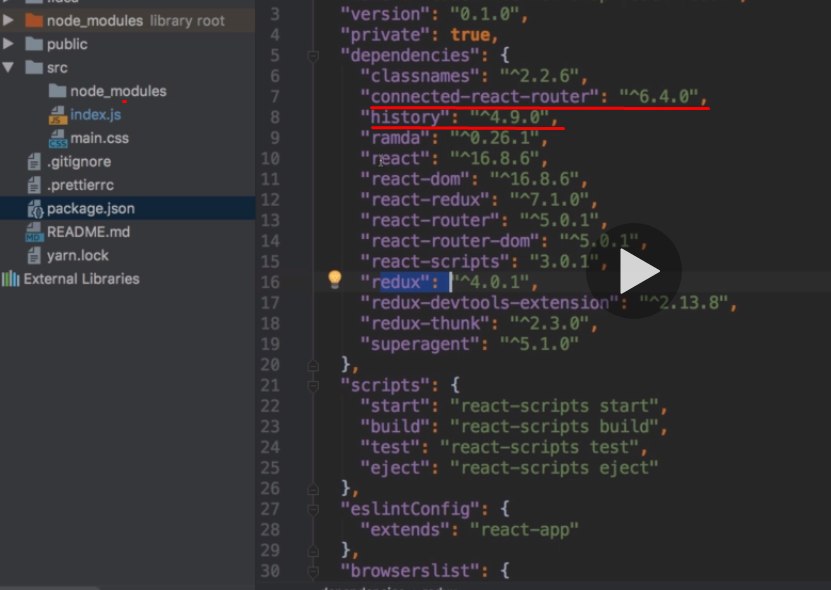The height and width of the screenshot is (590, 831).
Task: Expand the public folder arrow
Action: tap(8, 43)
